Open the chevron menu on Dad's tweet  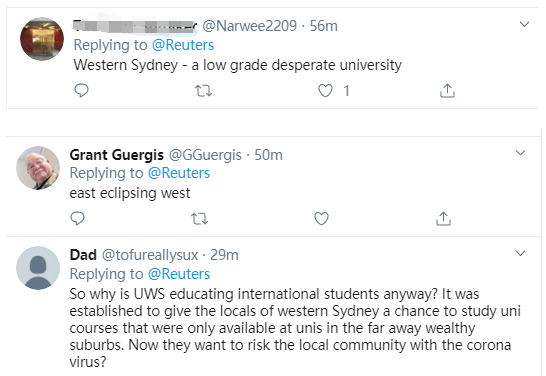click(x=520, y=253)
